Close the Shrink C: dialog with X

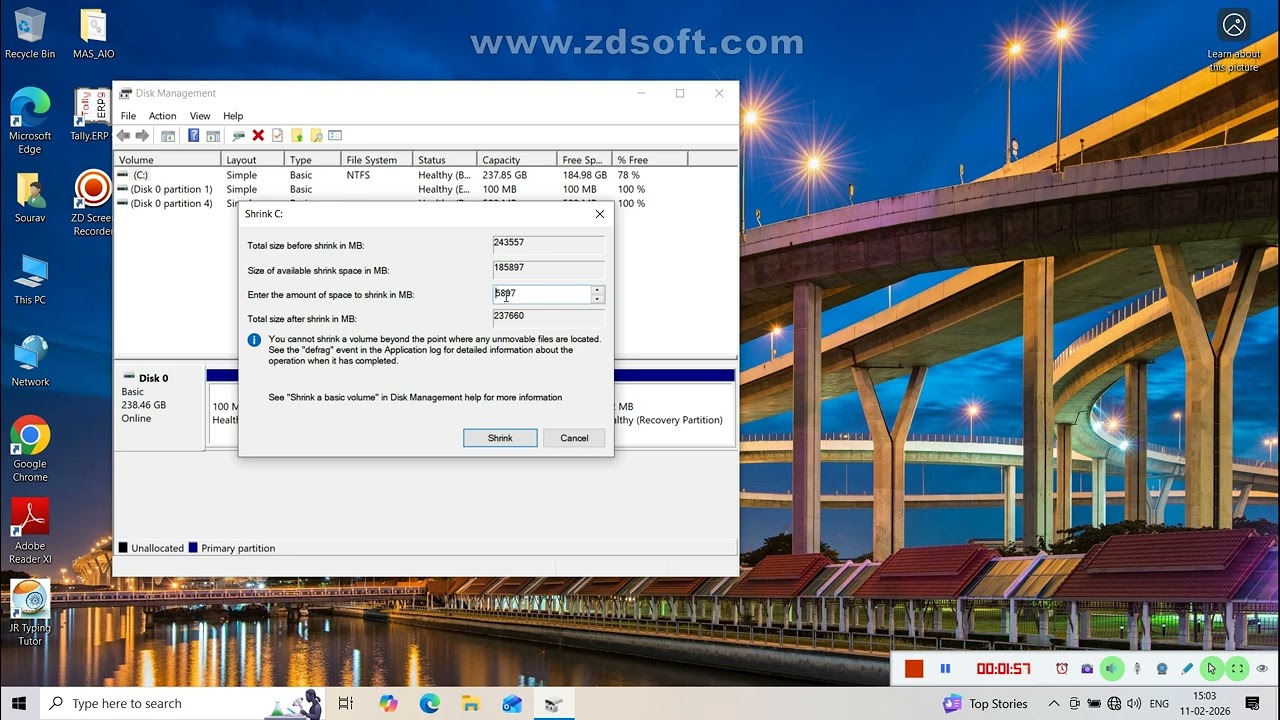point(600,214)
